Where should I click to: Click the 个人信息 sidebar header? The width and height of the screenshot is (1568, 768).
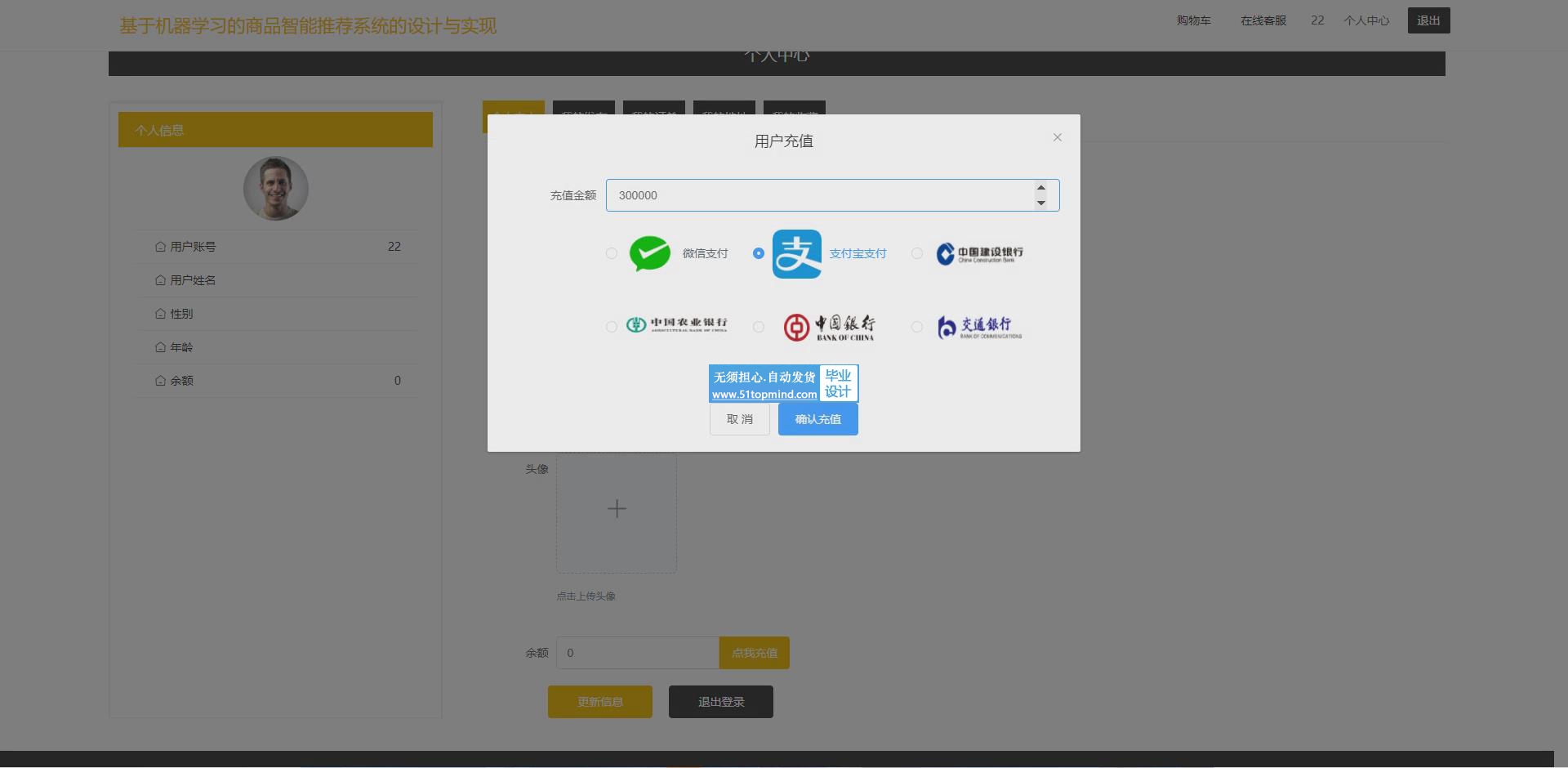point(275,130)
